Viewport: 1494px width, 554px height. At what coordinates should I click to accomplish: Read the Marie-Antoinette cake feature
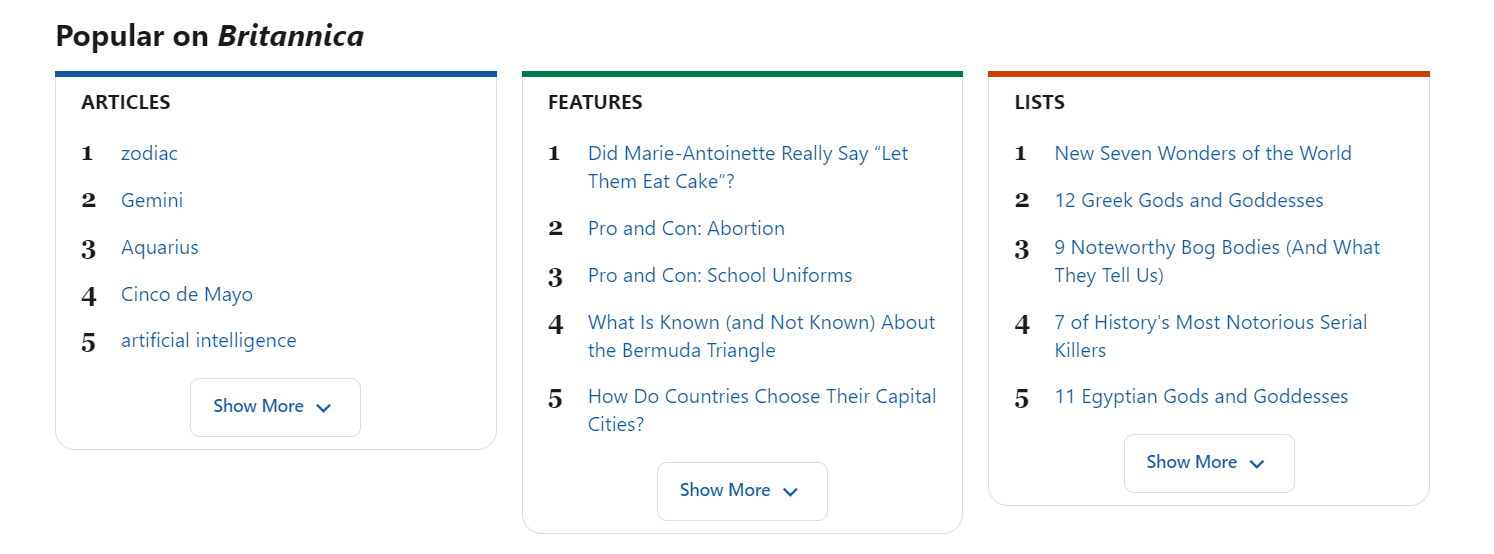coord(747,167)
